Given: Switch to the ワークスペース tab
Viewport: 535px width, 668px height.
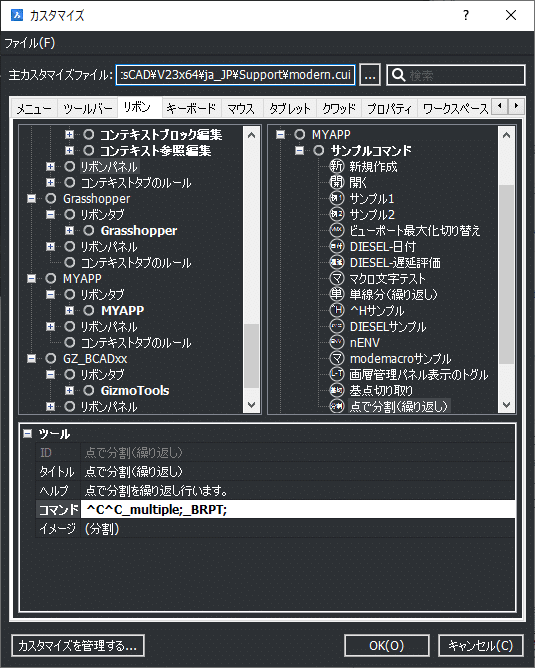Looking at the screenshot, I should click(455, 109).
